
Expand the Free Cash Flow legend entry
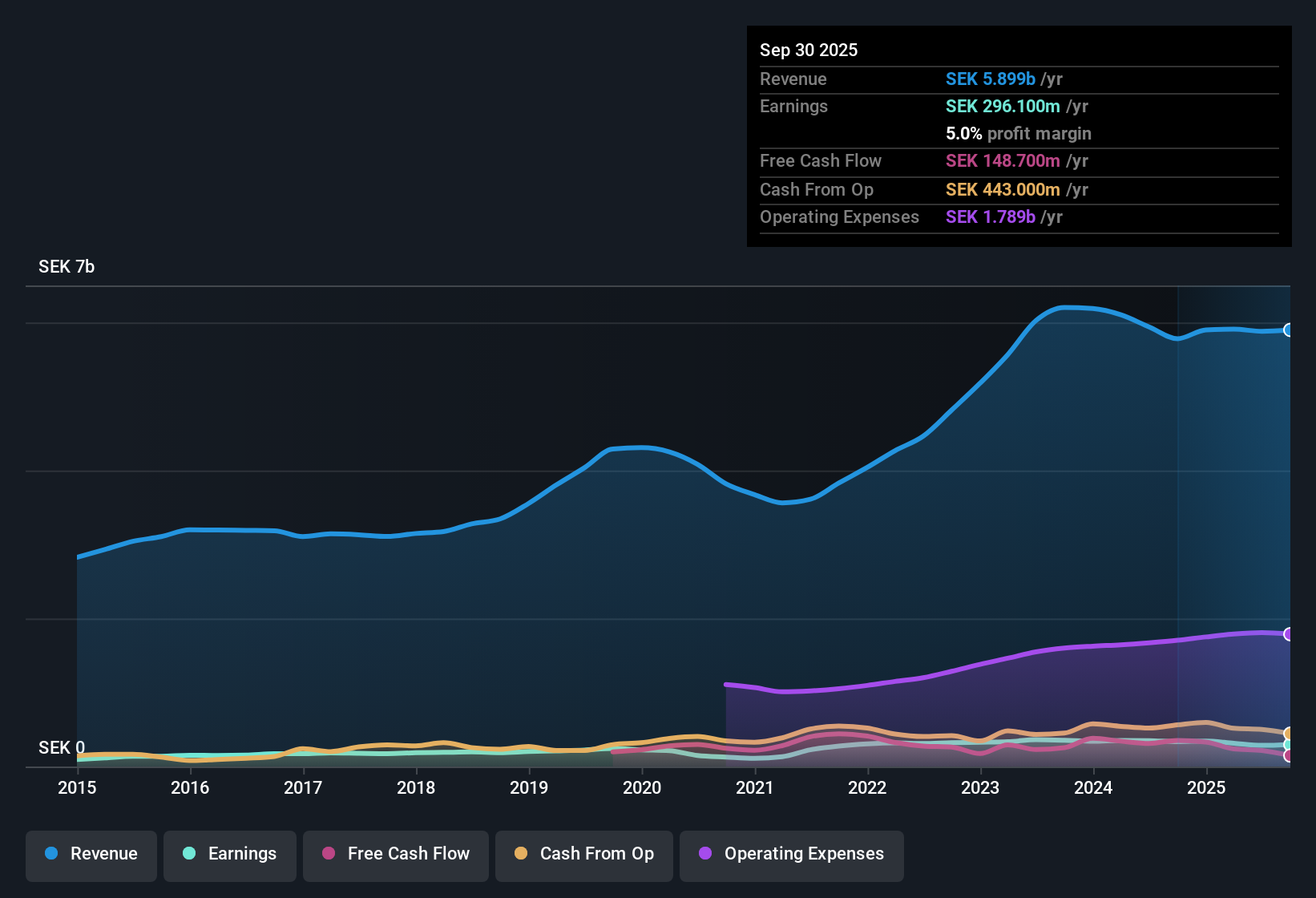click(x=395, y=854)
